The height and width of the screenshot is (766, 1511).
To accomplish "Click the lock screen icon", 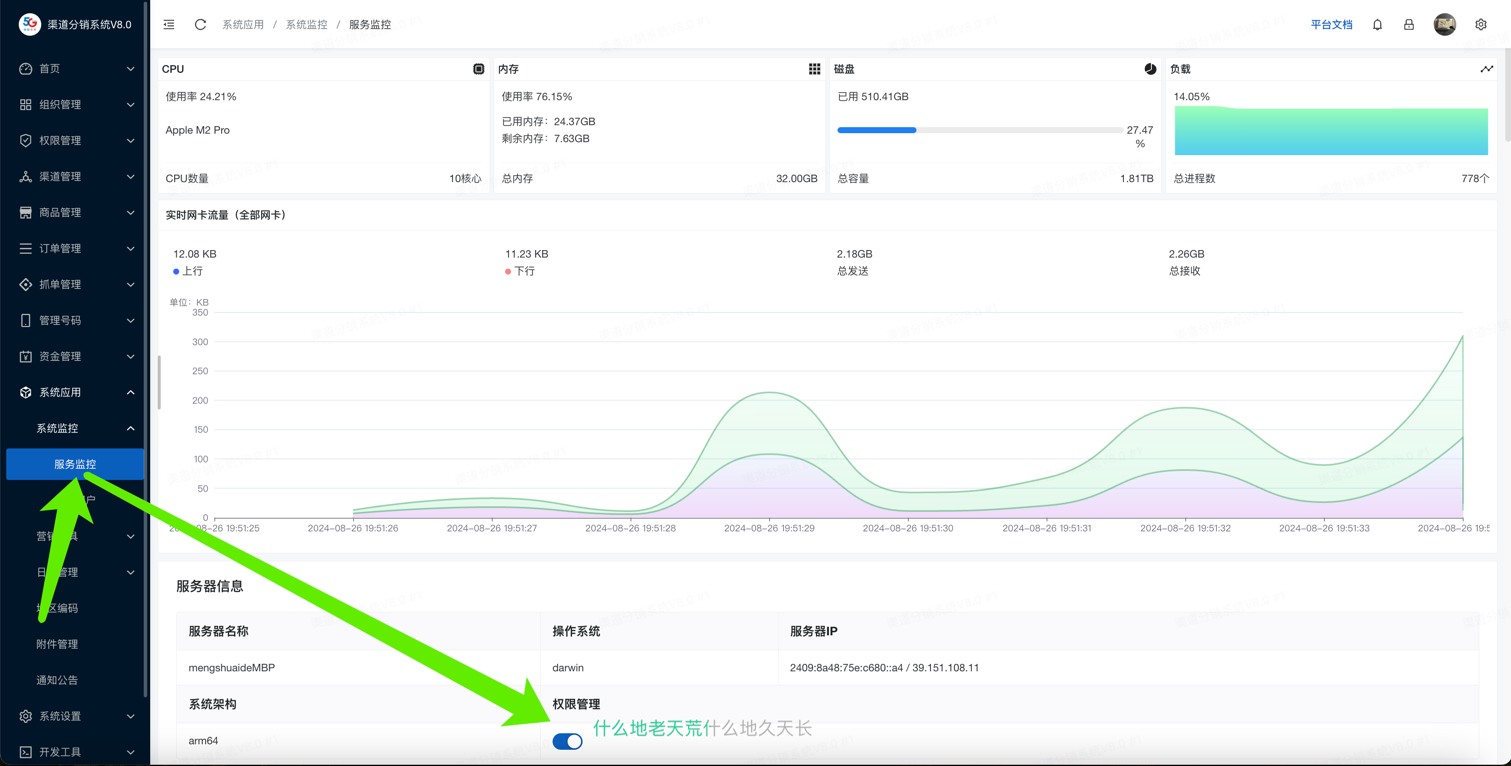I will coord(1408,24).
